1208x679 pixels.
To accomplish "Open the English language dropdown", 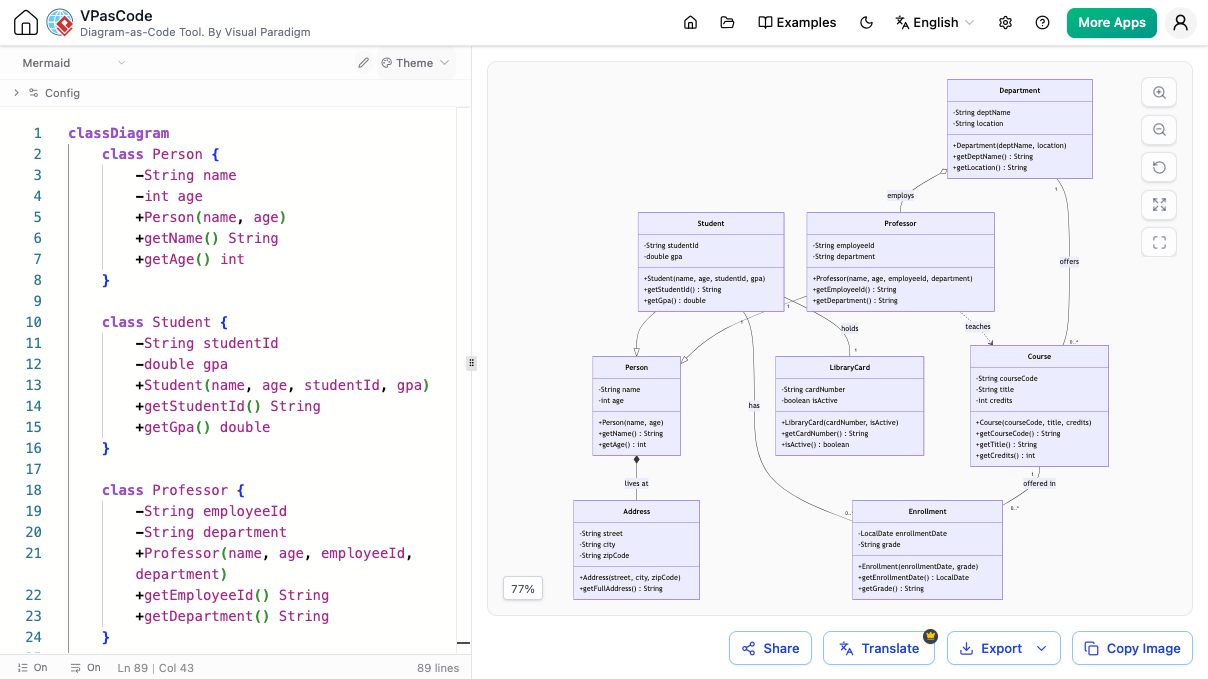I will (x=935, y=23).
